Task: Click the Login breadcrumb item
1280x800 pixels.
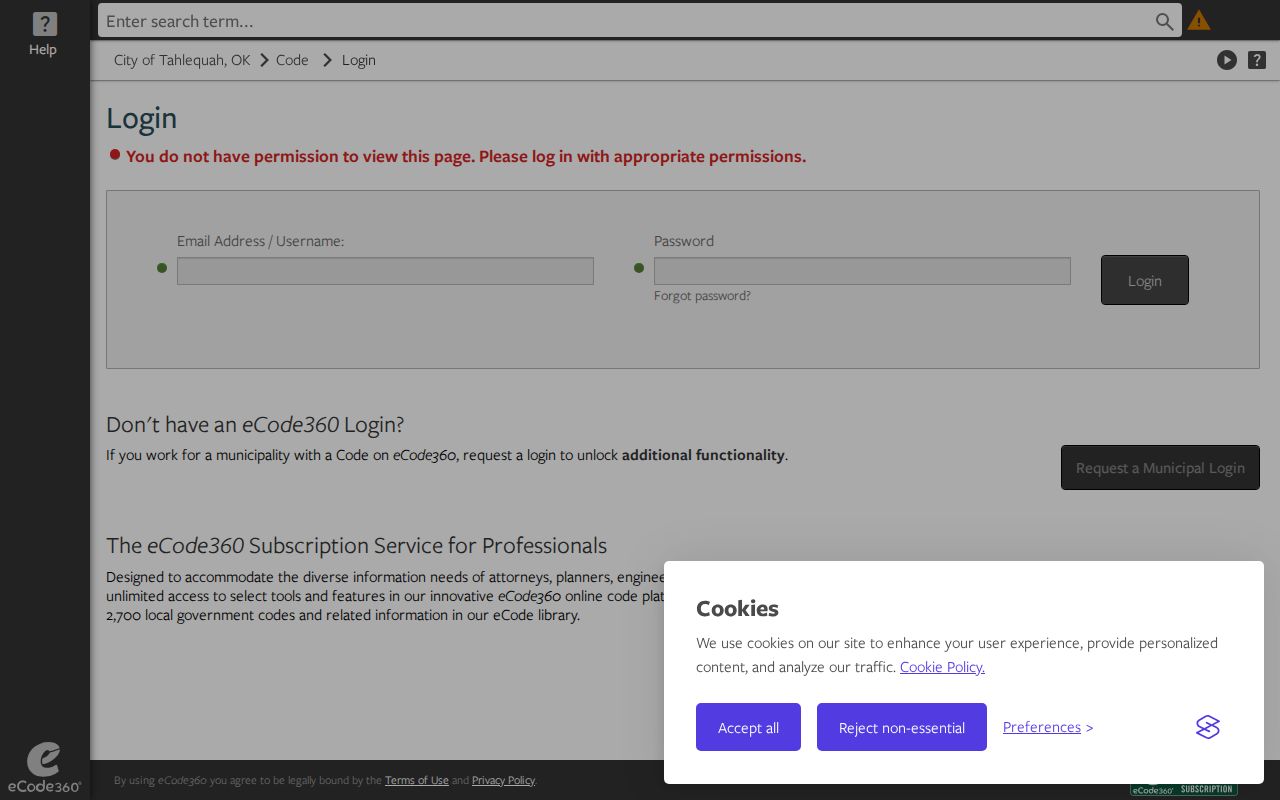Action: [x=359, y=60]
